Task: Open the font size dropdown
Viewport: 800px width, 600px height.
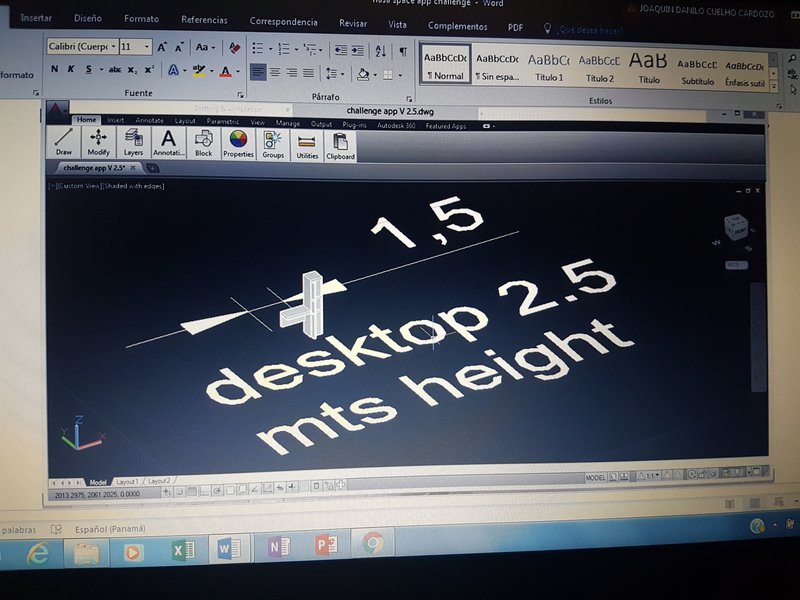Action: click(147, 47)
